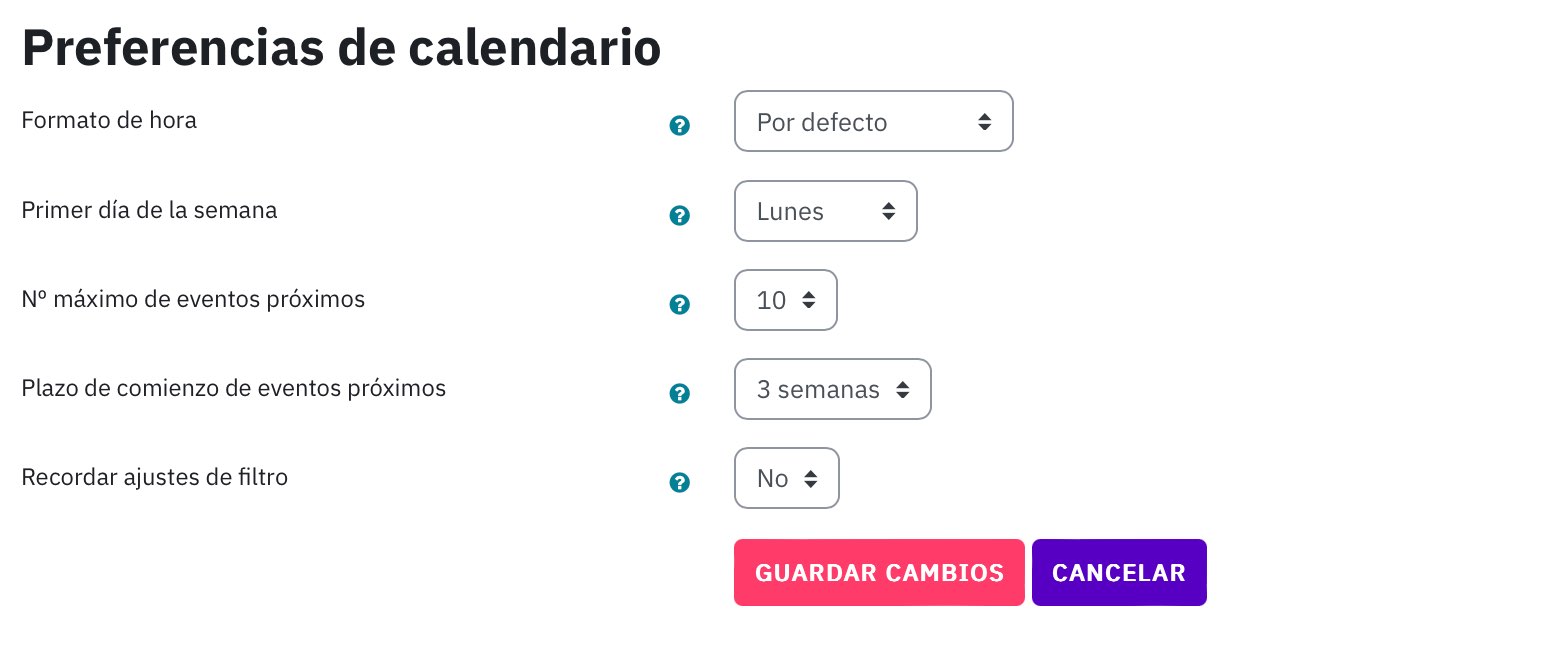
Task: Click the Formato de hora label
Action: [x=109, y=120]
